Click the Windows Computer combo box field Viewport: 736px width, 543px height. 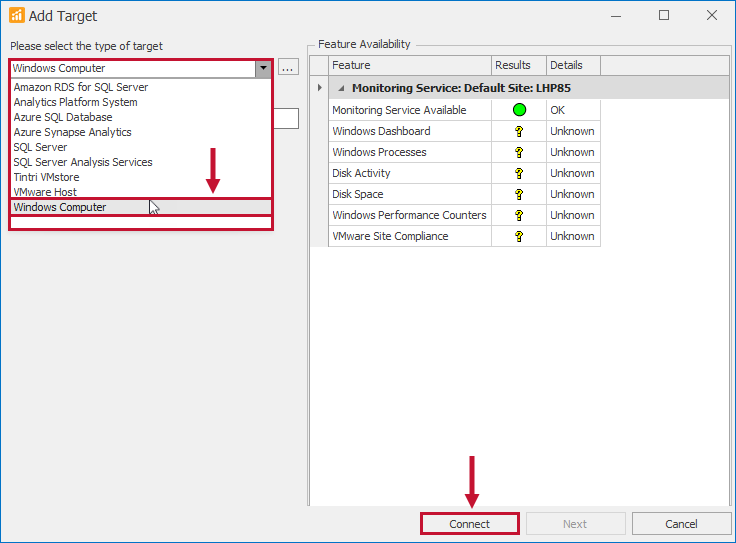(x=133, y=69)
